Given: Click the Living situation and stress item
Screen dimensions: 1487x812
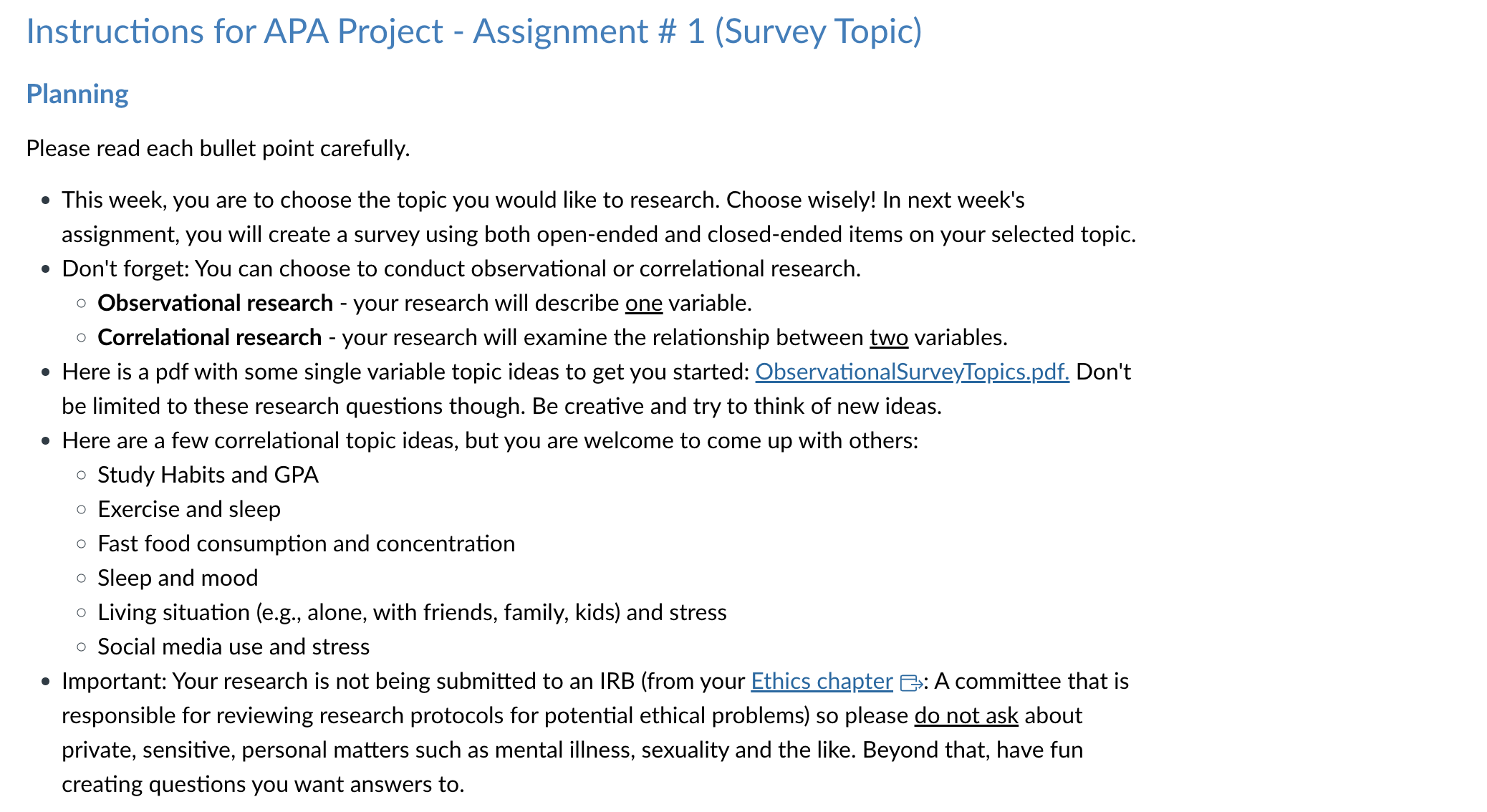Looking at the screenshot, I should (x=412, y=612).
